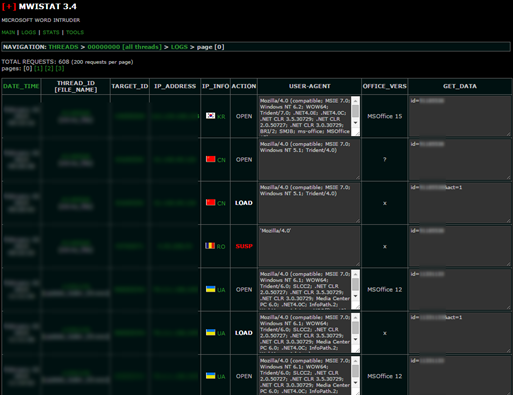
Task: Click the China flag in the LOAD row
Action: coord(210,202)
